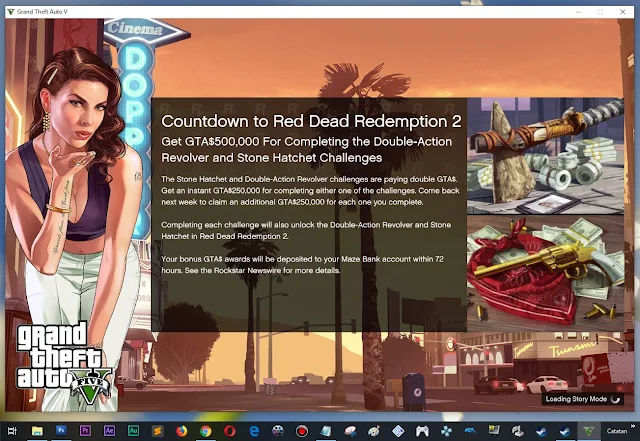
Task: Open the monitor icon app on taskbar
Action: pos(494,431)
